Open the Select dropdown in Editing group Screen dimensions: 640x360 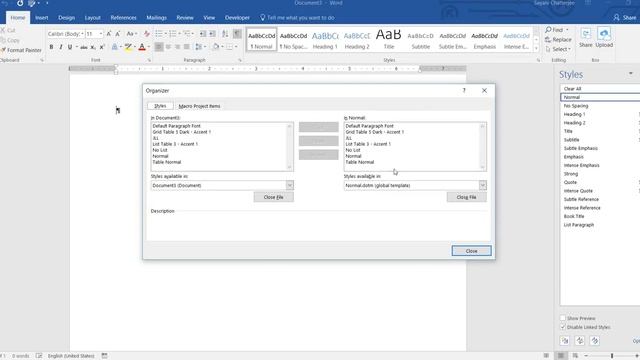click(x=558, y=49)
